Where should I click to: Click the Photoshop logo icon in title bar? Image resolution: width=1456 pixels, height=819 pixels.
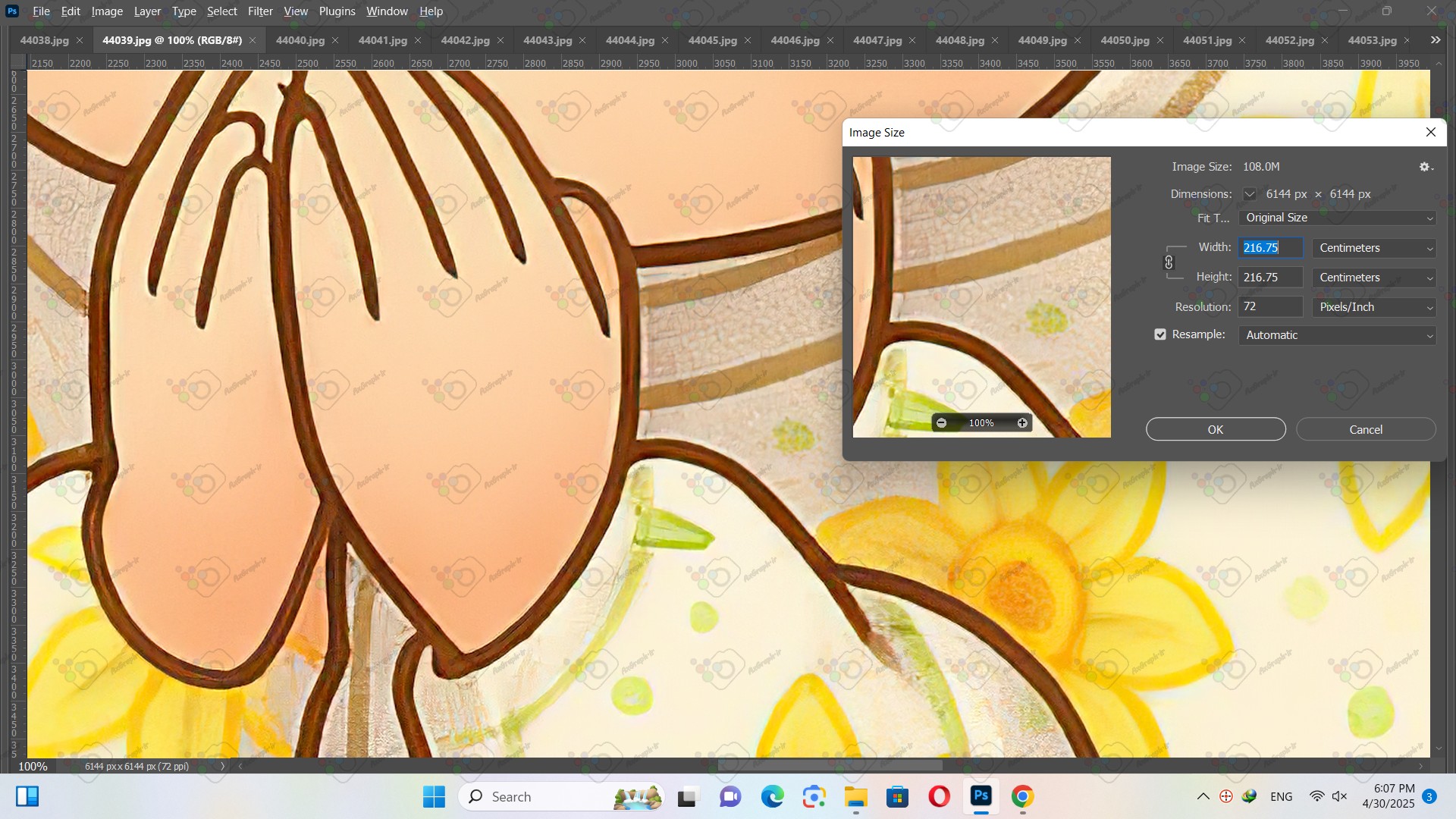[12, 11]
